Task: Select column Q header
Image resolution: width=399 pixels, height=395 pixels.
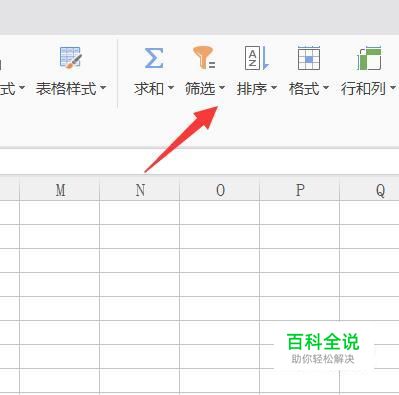Action: pyautogui.click(x=370, y=189)
